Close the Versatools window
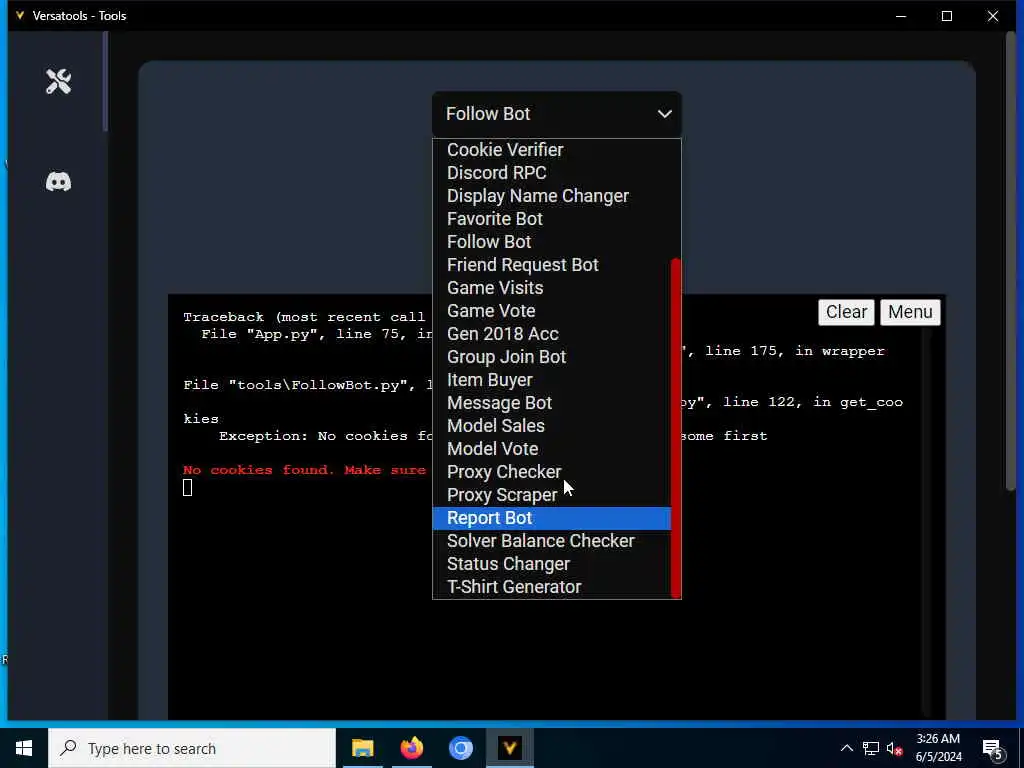 coord(993,16)
